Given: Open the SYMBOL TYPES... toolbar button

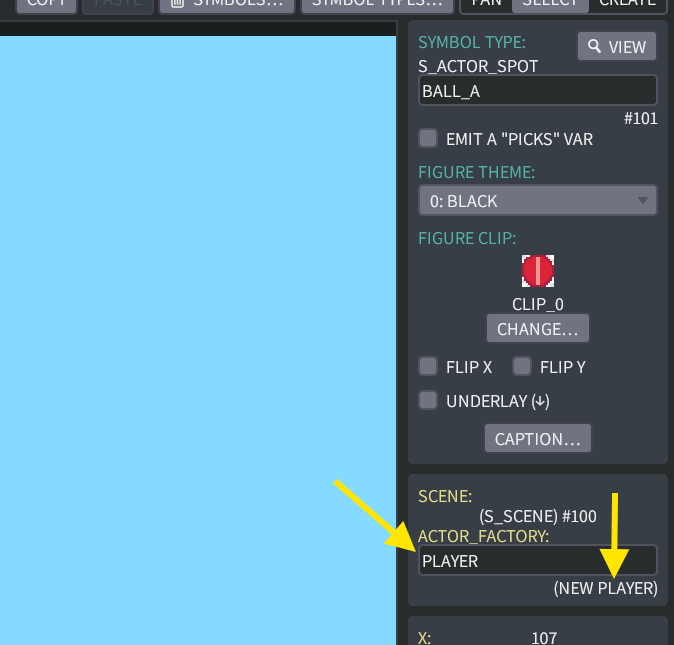Looking at the screenshot, I should pos(377,4).
